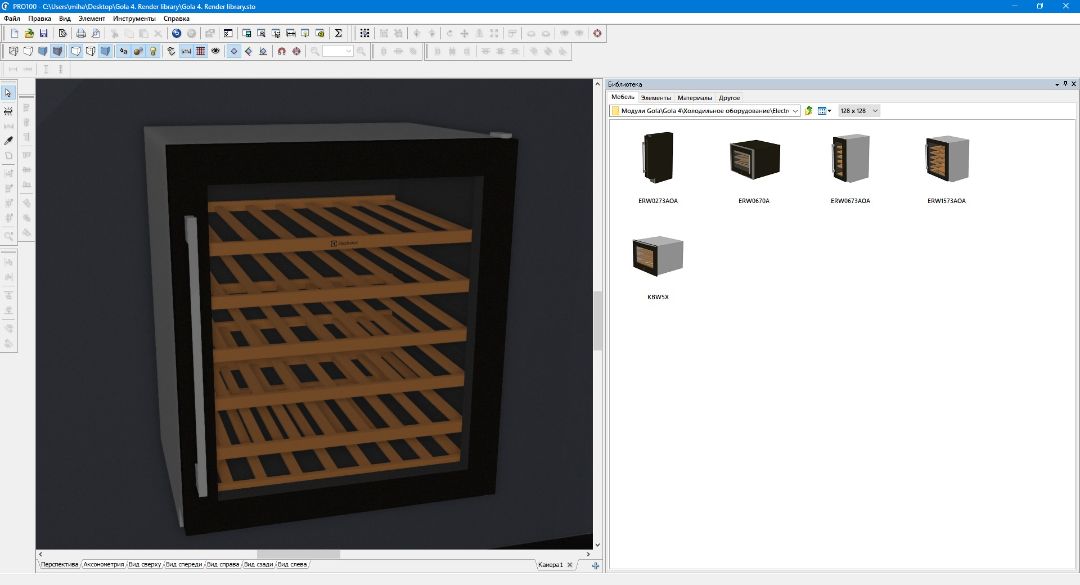Click the blue Undo icon
Viewport: 1080px width, 585px height.
[176, 33]
